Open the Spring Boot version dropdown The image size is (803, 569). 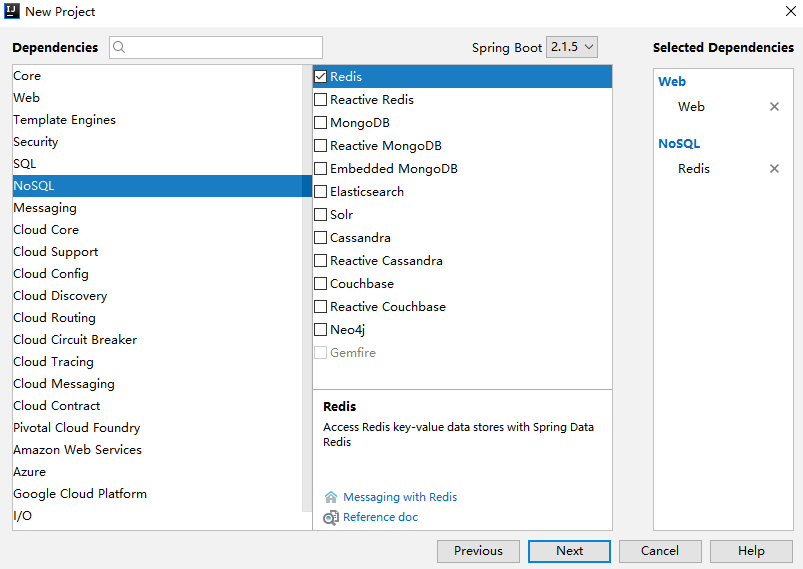(572, 47)
